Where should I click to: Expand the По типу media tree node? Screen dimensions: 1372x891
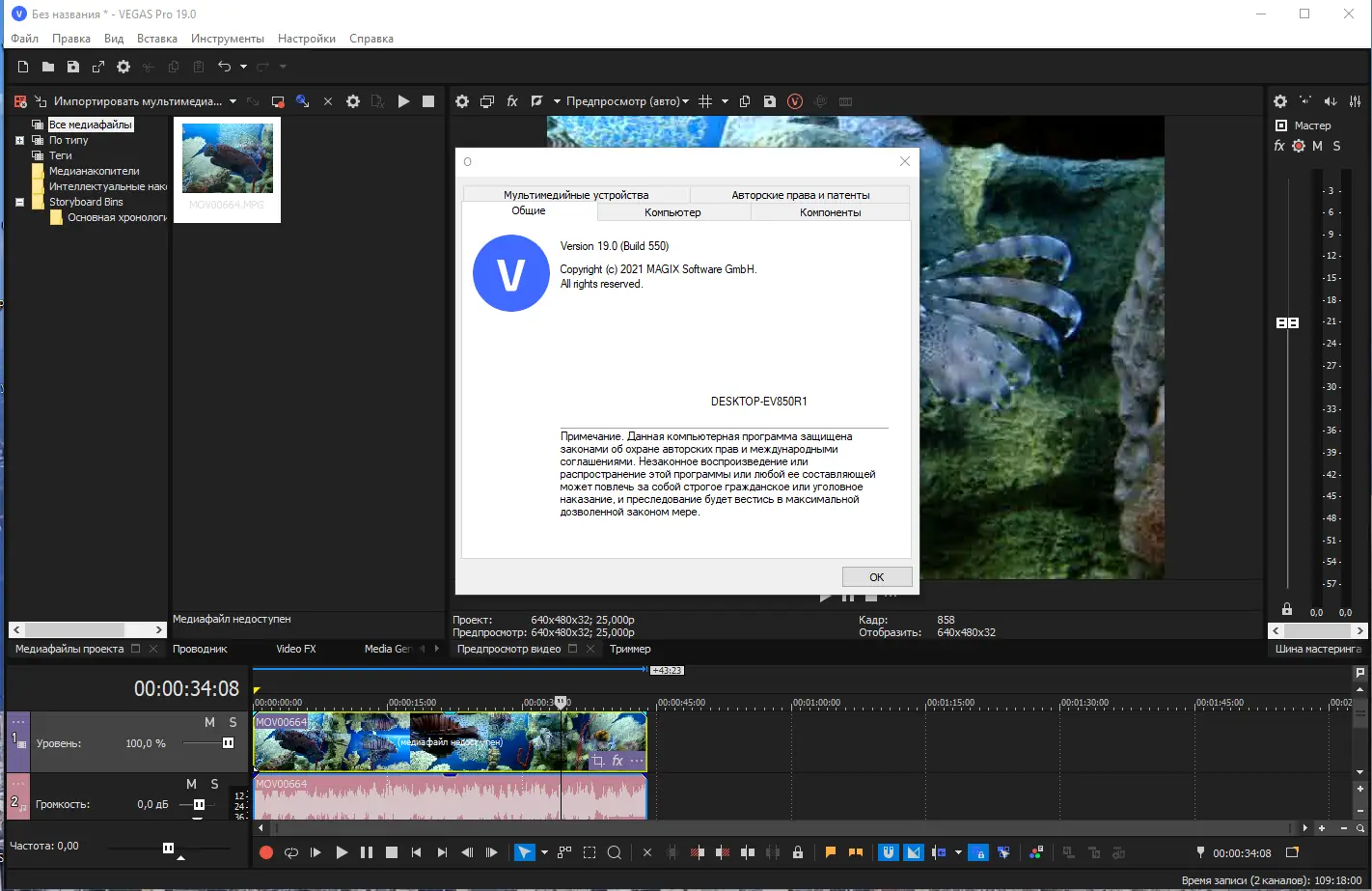(x=19, y=139)
